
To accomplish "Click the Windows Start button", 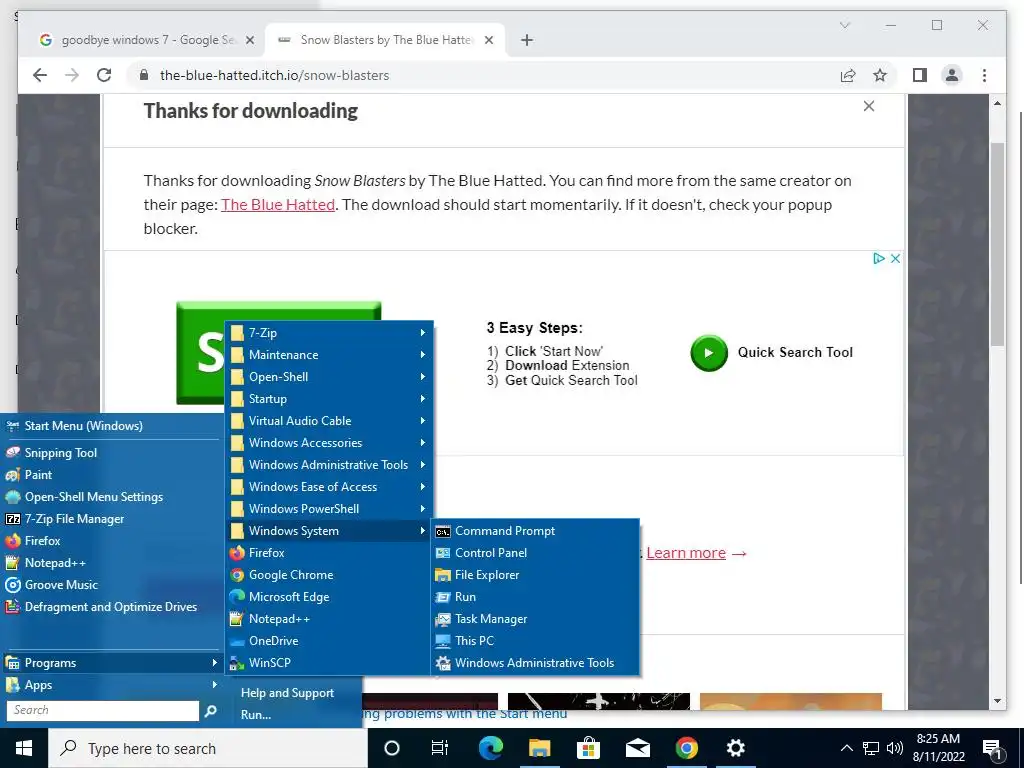I will pos(24,748).
